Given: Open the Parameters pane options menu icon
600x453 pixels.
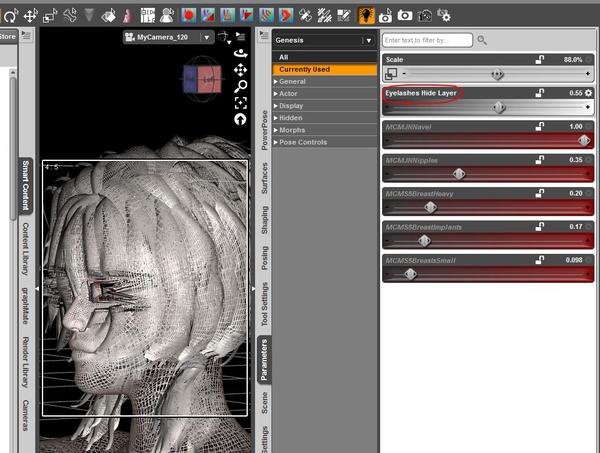Looking at the screenshot, I should click(x=264, y=36).
